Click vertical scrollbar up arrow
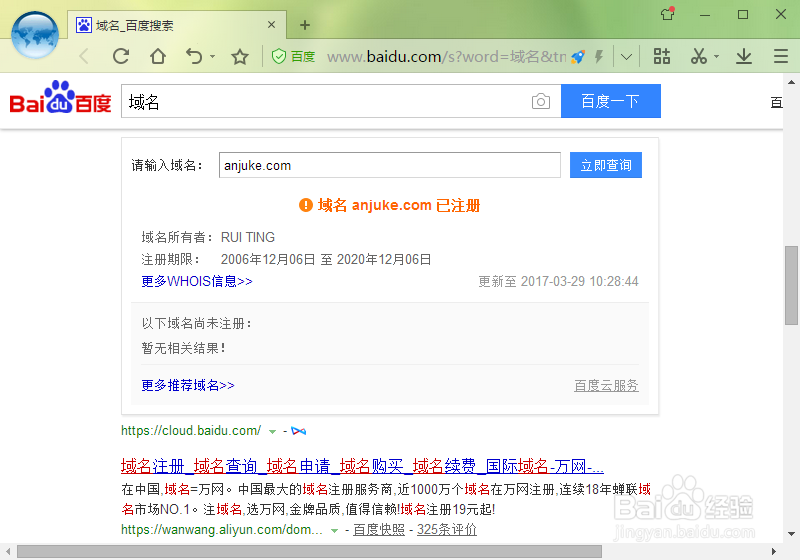 pyautogui.click(x=791, y=82)
